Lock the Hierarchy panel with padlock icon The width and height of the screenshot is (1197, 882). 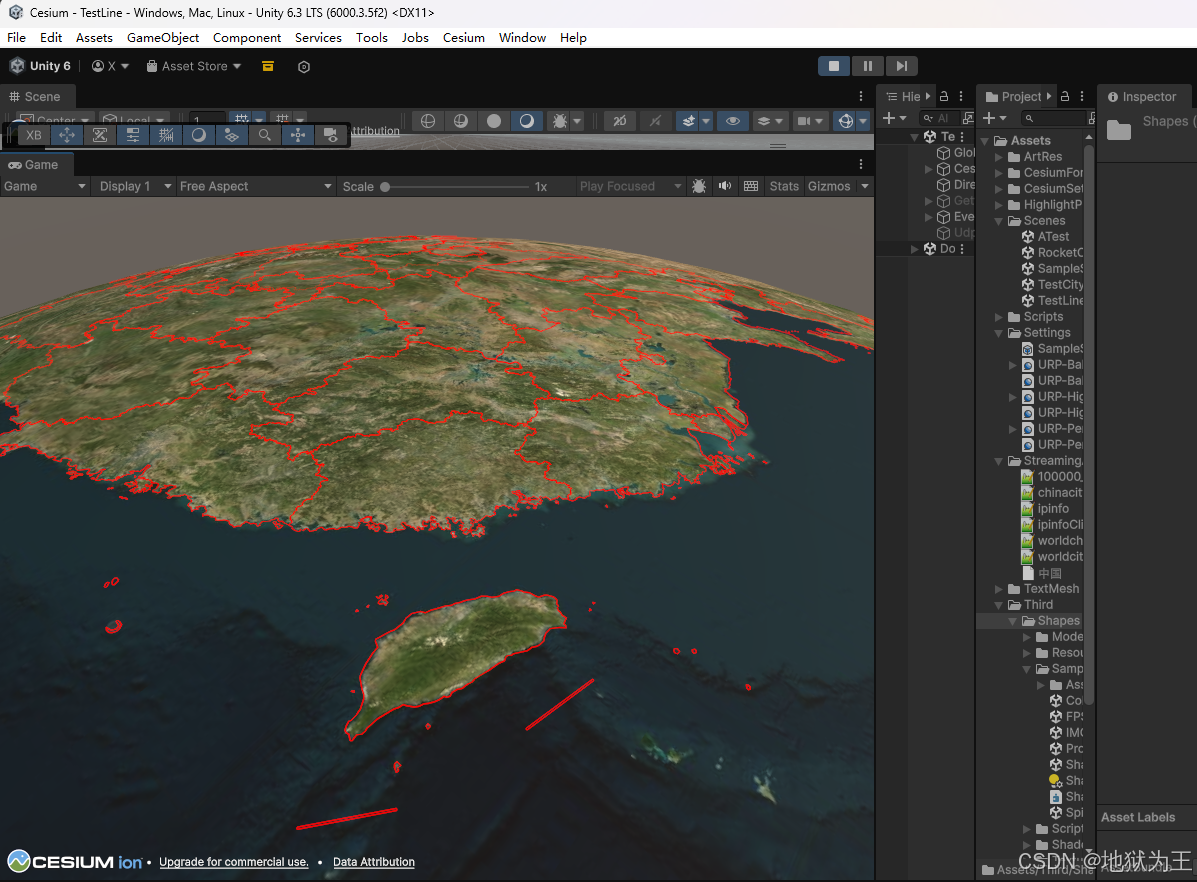(x=944, y=97)
